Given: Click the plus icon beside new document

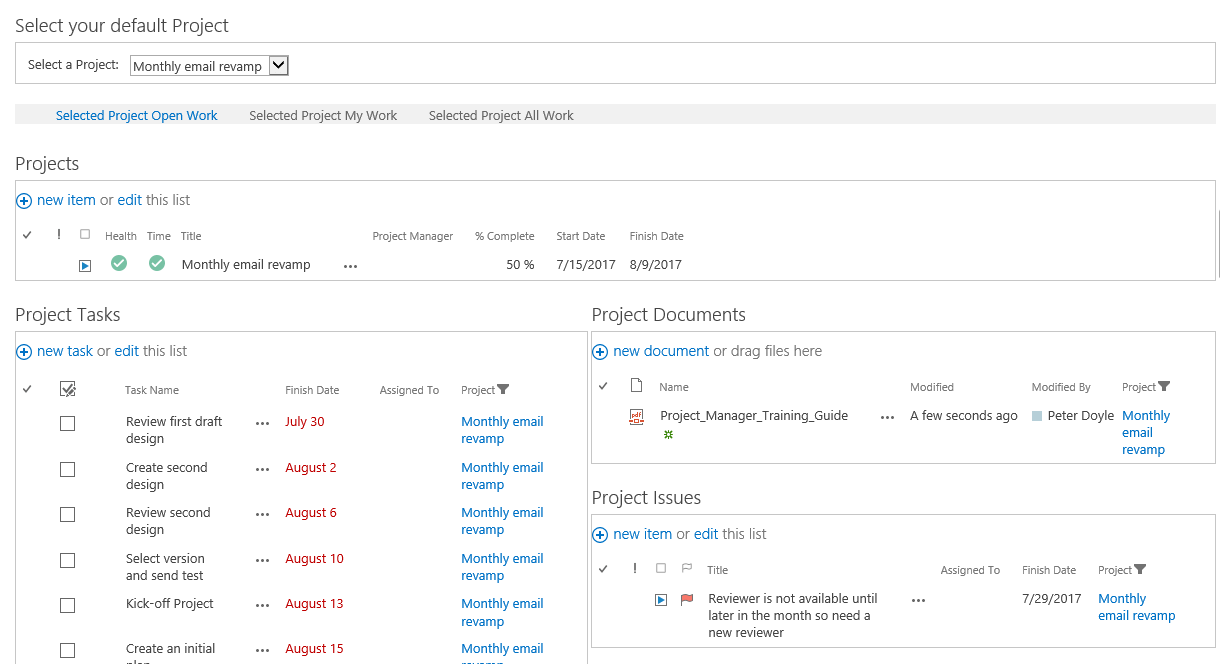Looking at the screenshot, I should click(600, 352).
